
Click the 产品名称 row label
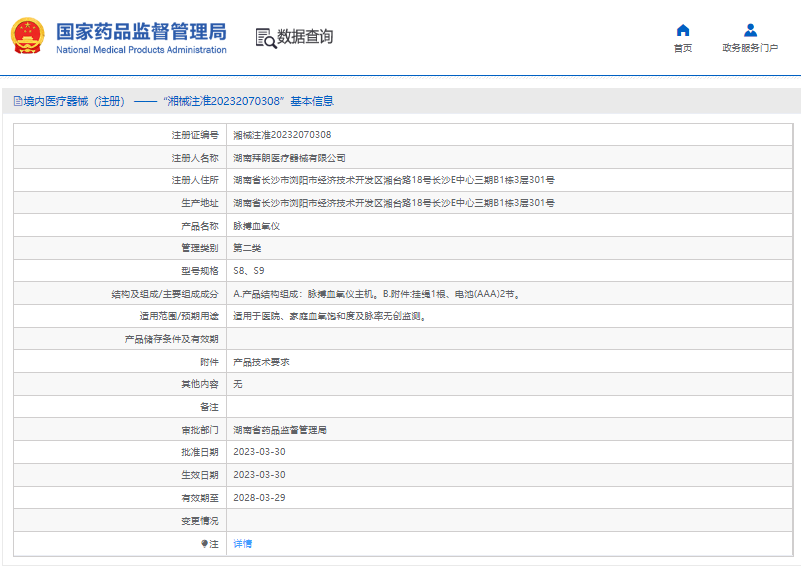200,226
